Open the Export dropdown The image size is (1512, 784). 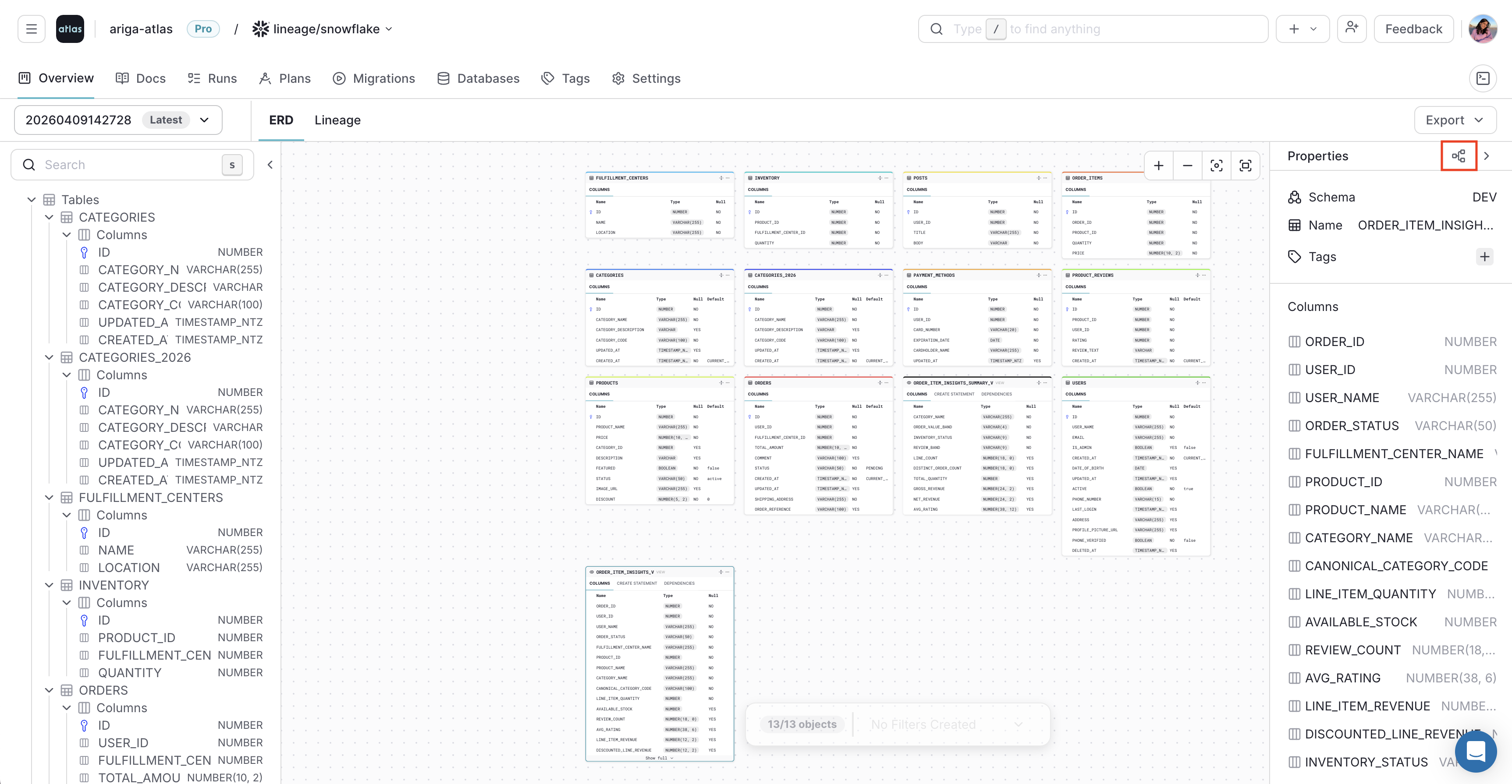(x=1455, y=120)
